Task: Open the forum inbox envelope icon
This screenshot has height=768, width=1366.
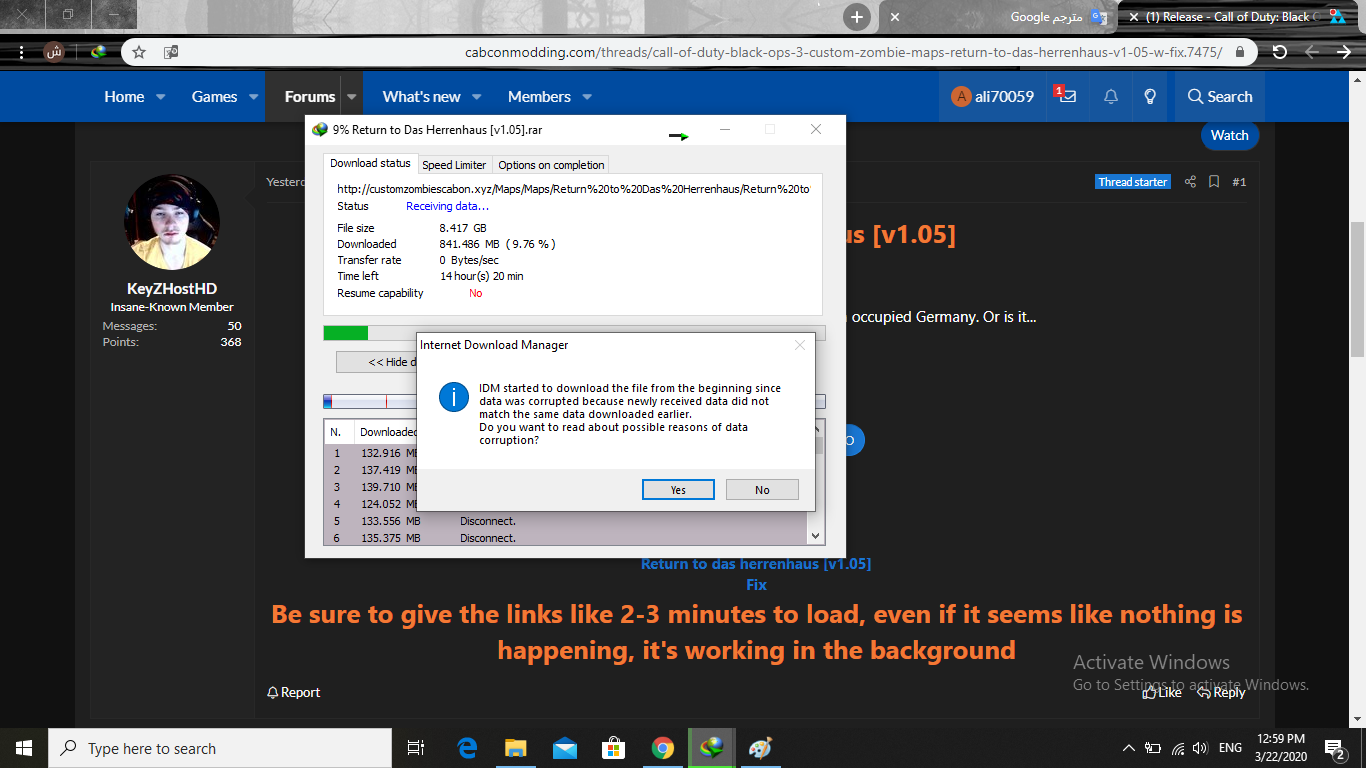Action: tap(1068, 97)
